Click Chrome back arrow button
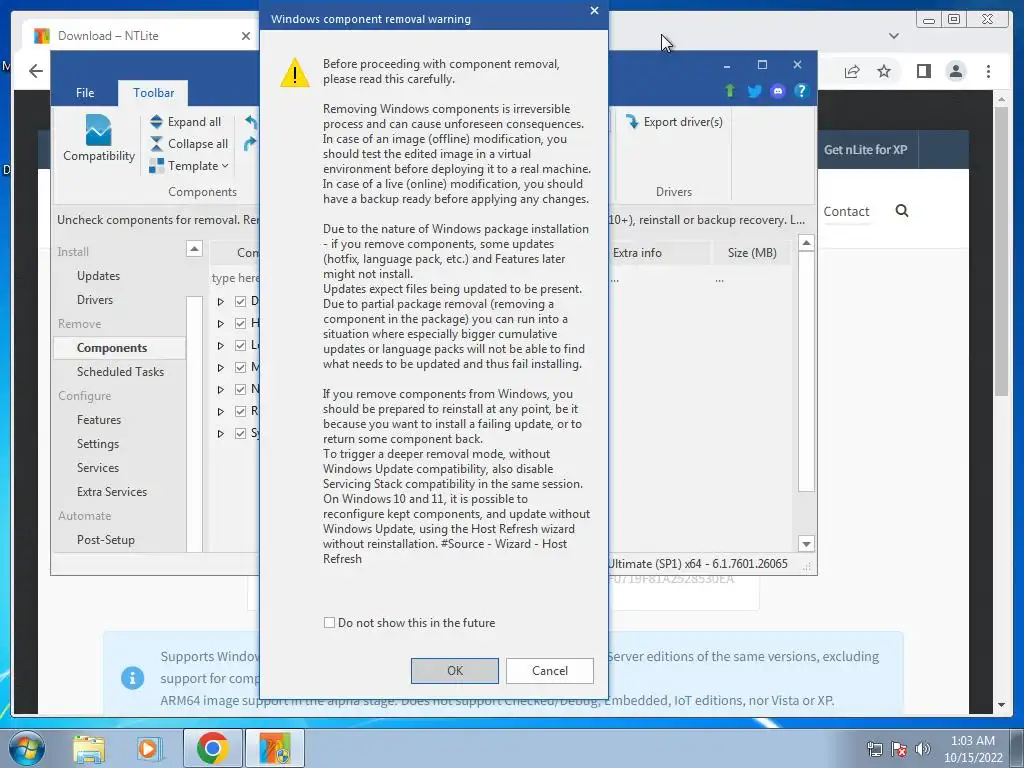1024x768 pixels. [36, 71]
